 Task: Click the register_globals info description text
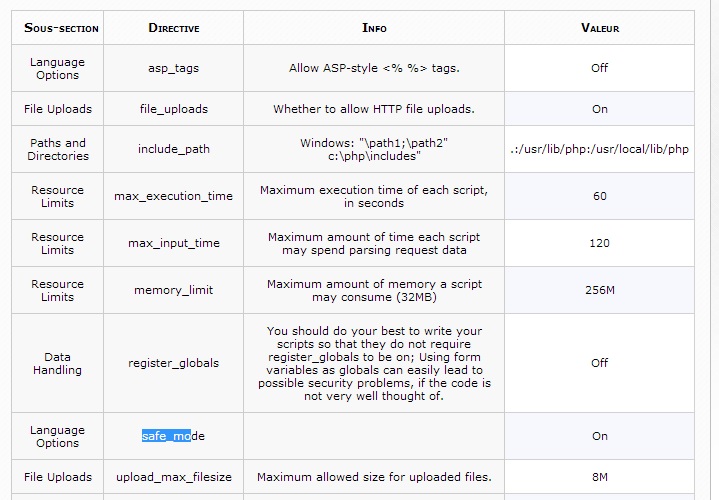(x=374, y=363)
